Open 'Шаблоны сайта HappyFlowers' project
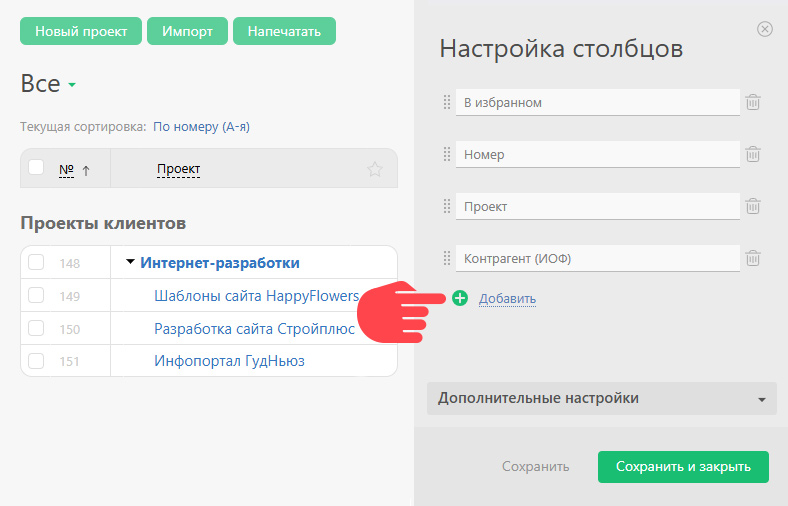The height and width of the screenshot is (506, 788). pyautogui.click(x=256, y=295)
